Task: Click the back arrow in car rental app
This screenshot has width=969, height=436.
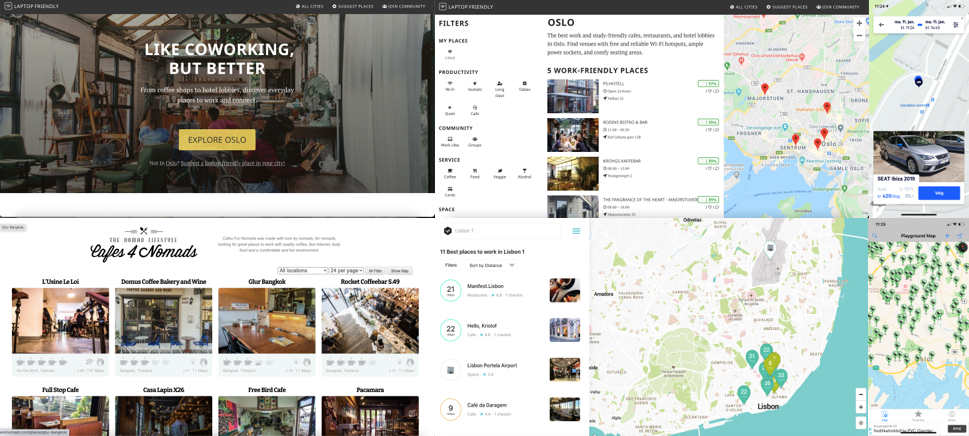Action: [x=881, y=25]
